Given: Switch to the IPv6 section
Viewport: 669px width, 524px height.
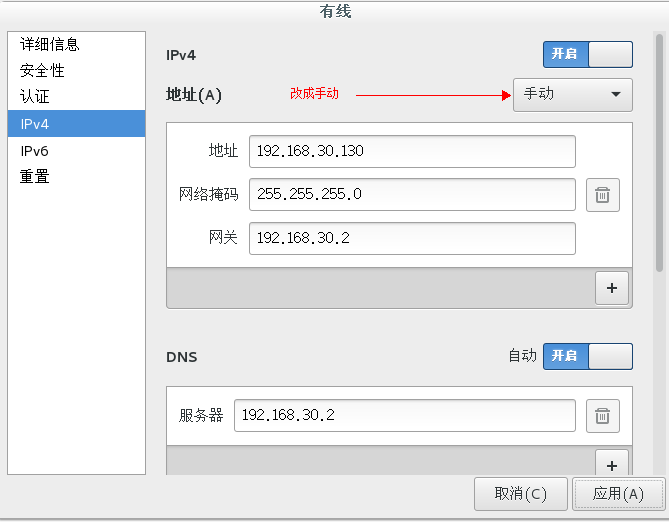Looking at the screenshot, I should click(x=34, y=151).
